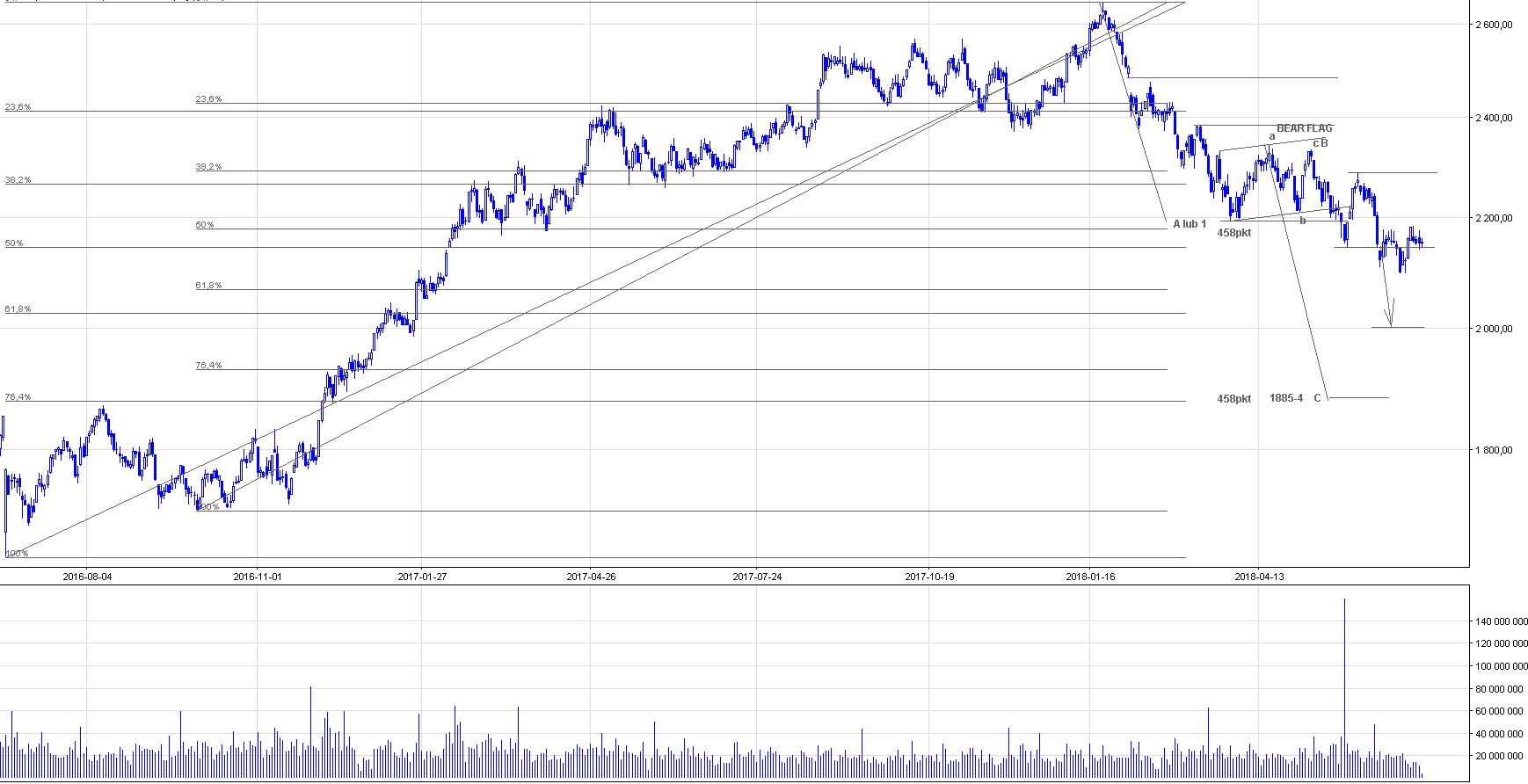Click the 100 000 000 volume axis label
The image size is (1528, 784).
coord(1501,666)
